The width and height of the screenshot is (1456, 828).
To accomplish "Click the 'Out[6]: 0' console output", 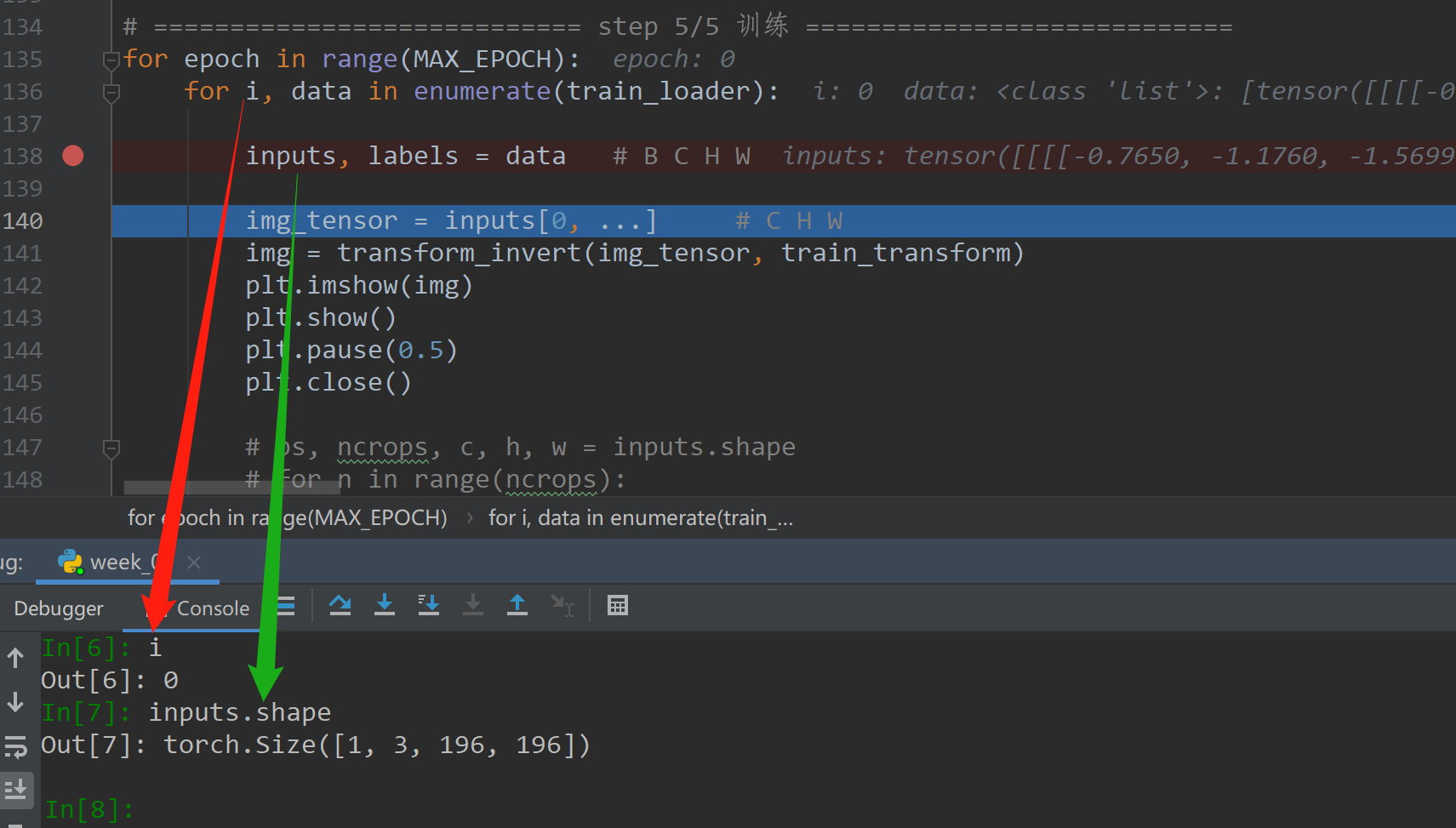I will 110,681.
